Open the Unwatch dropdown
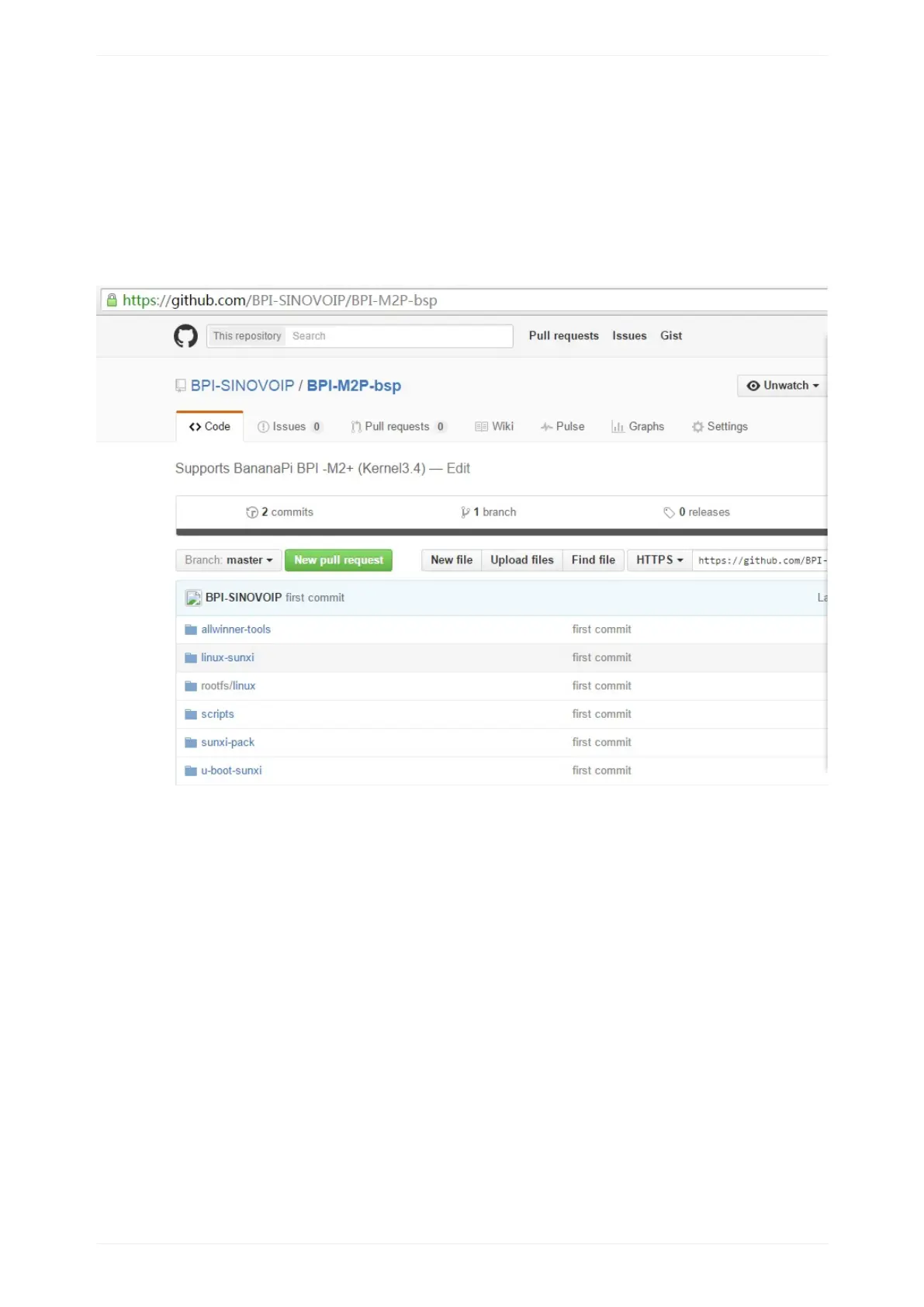Viewport: 924px width, 1307px height. pos(782,386)
